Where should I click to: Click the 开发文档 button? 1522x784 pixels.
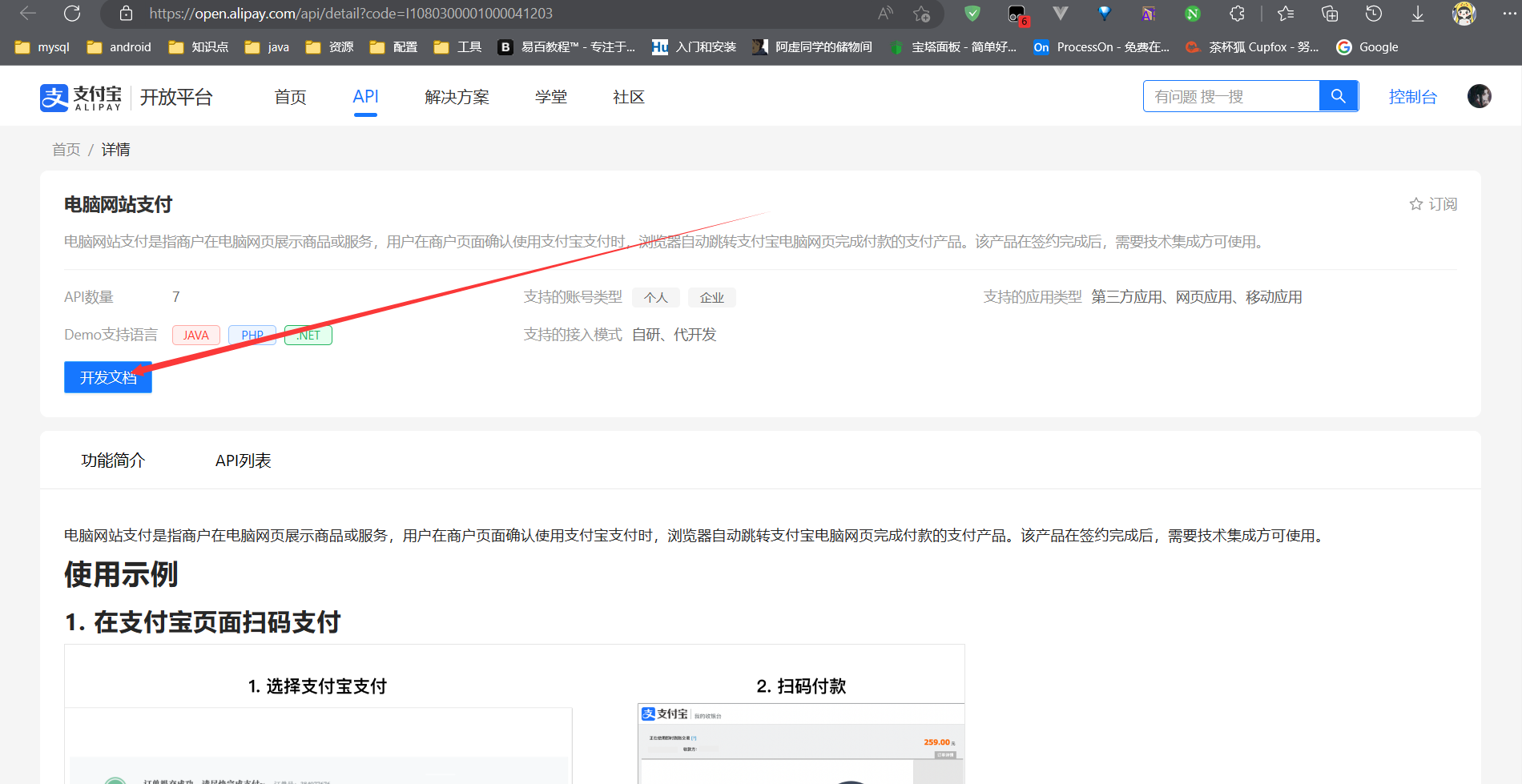pyautogui.click(x=108, y=377)
